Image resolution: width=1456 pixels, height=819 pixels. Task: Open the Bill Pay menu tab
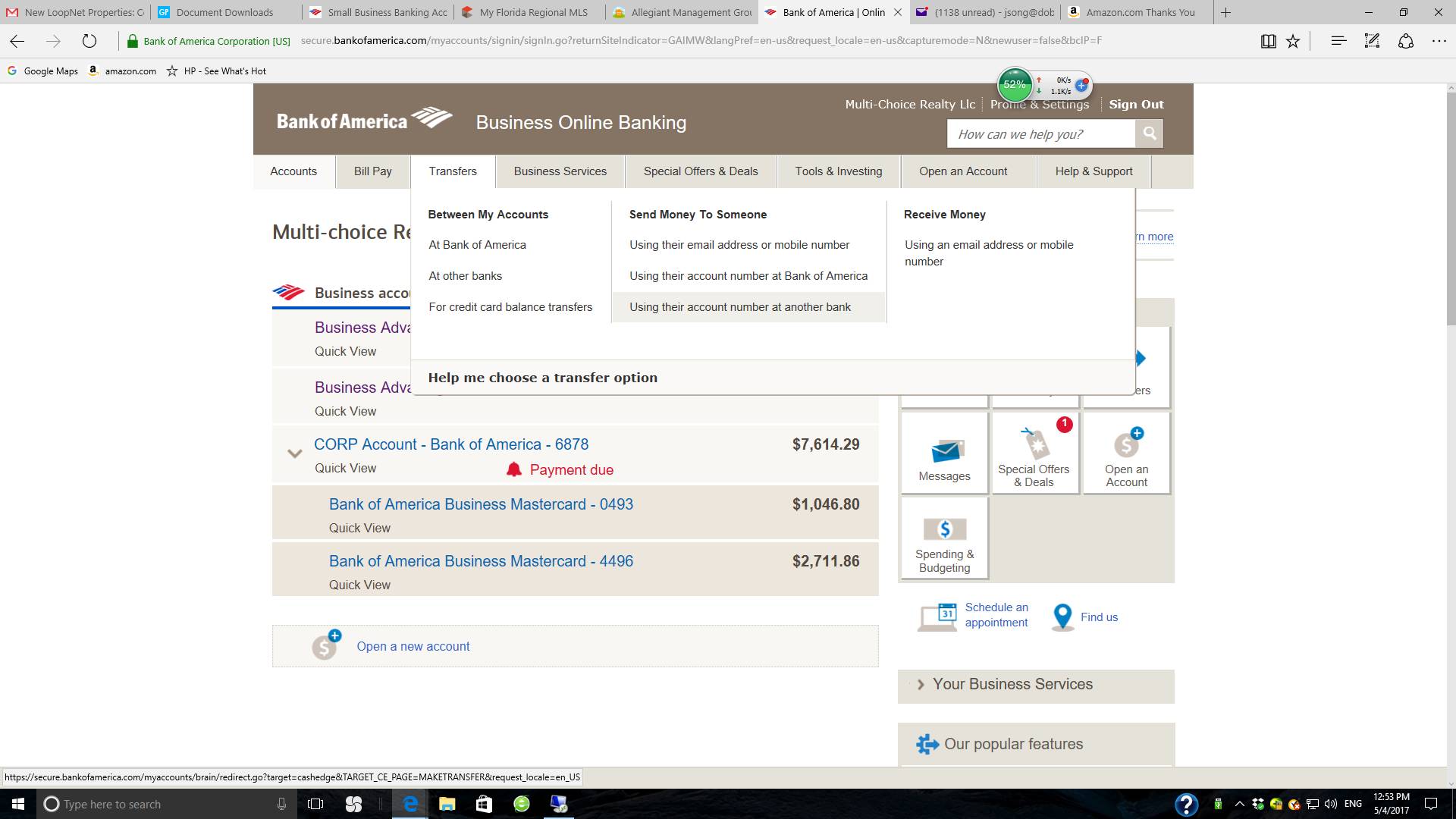tap(372, 171)
